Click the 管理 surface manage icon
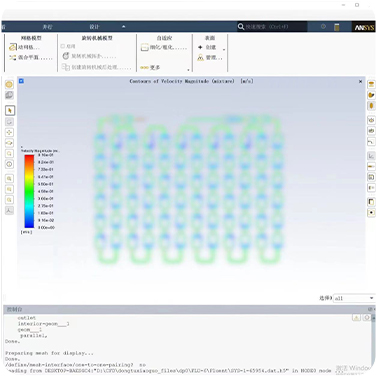This screenshot has width=377, height=377. [210, 58]
